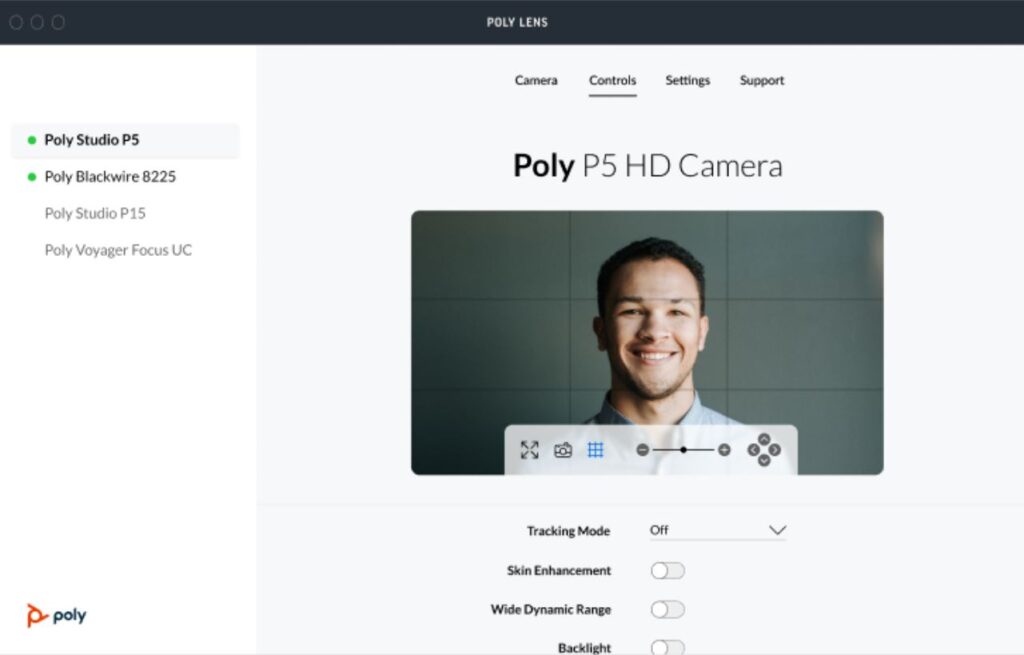
Task: Select Poly Voyager Focus UC device
Action: 118,250
